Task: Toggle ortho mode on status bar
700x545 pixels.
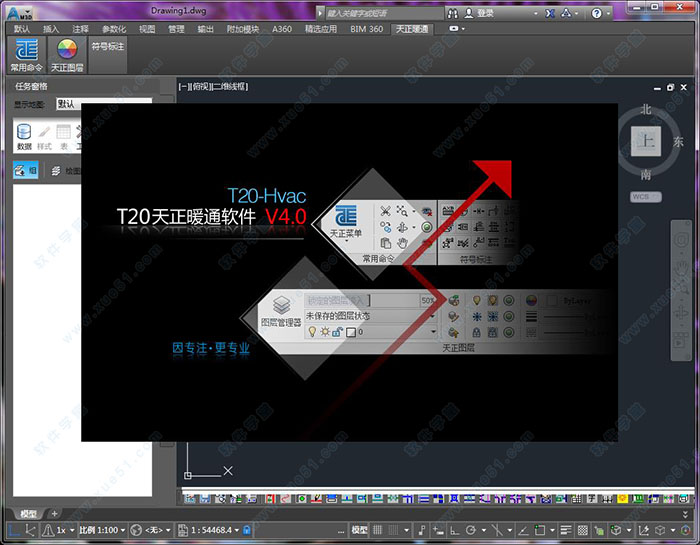Action: tap(454, 530)
